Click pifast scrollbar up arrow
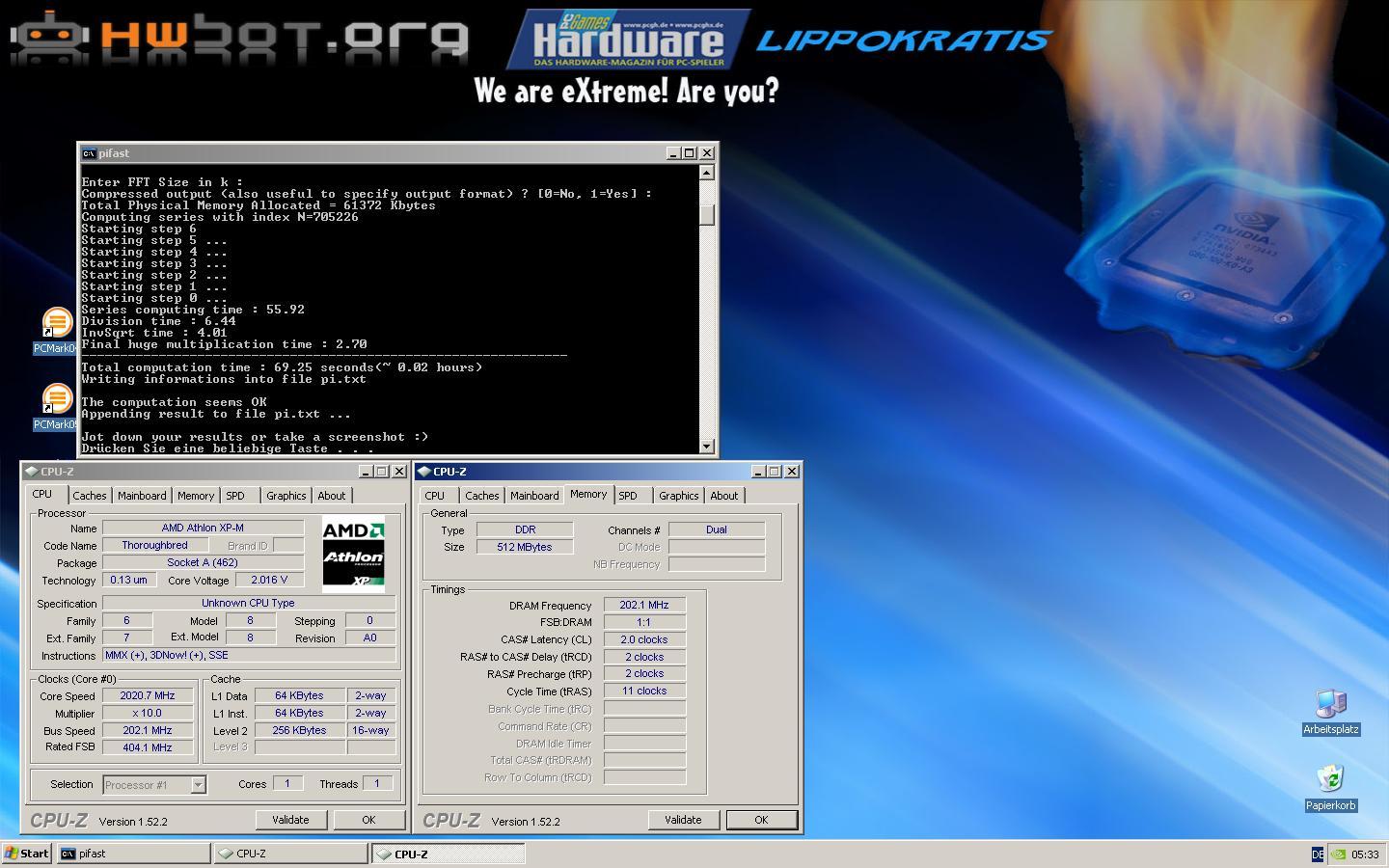This screenshot has height=868, width=1389. [707, 173]
